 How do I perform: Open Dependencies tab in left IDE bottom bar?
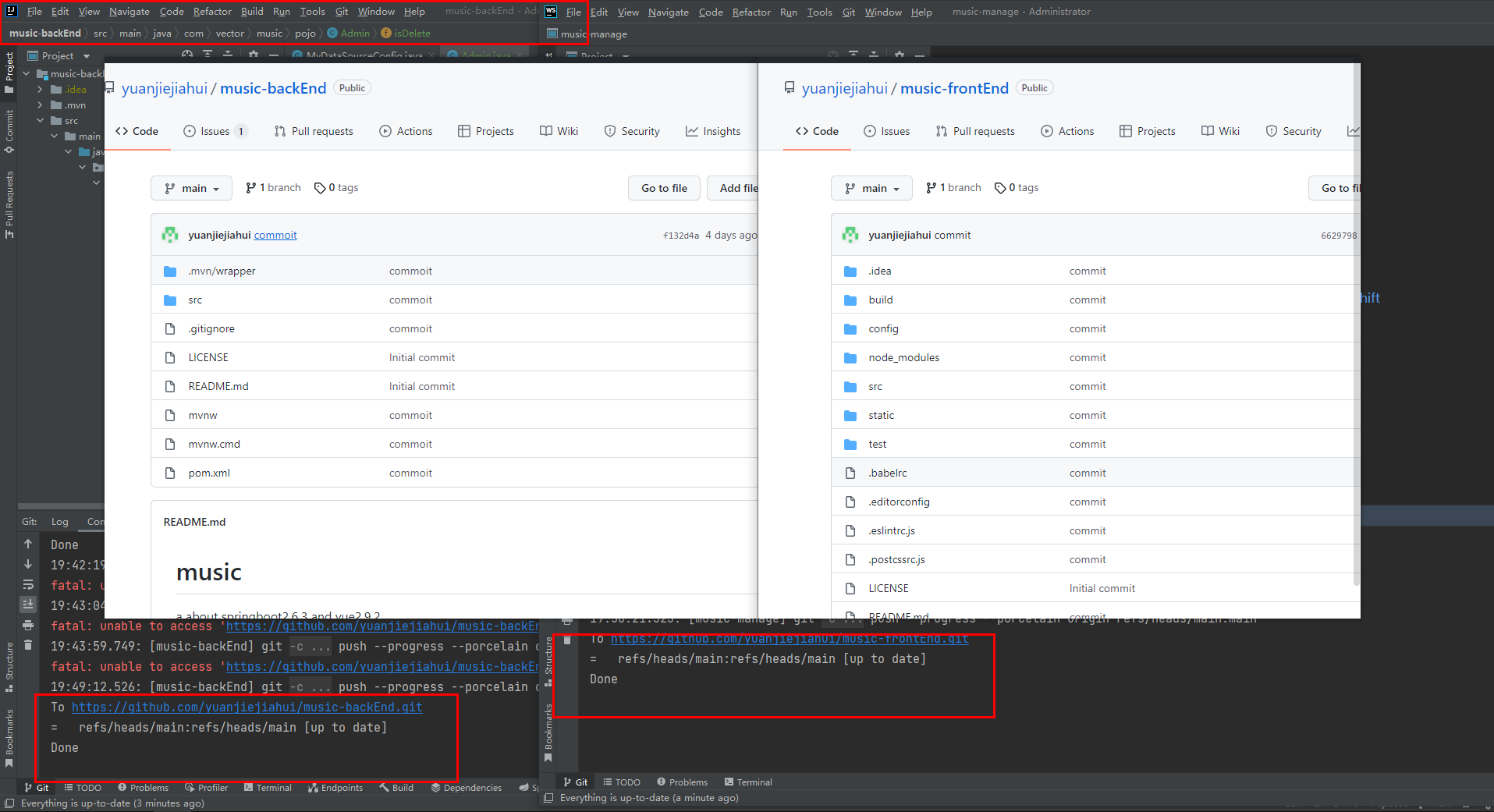[x=466, y=787]
